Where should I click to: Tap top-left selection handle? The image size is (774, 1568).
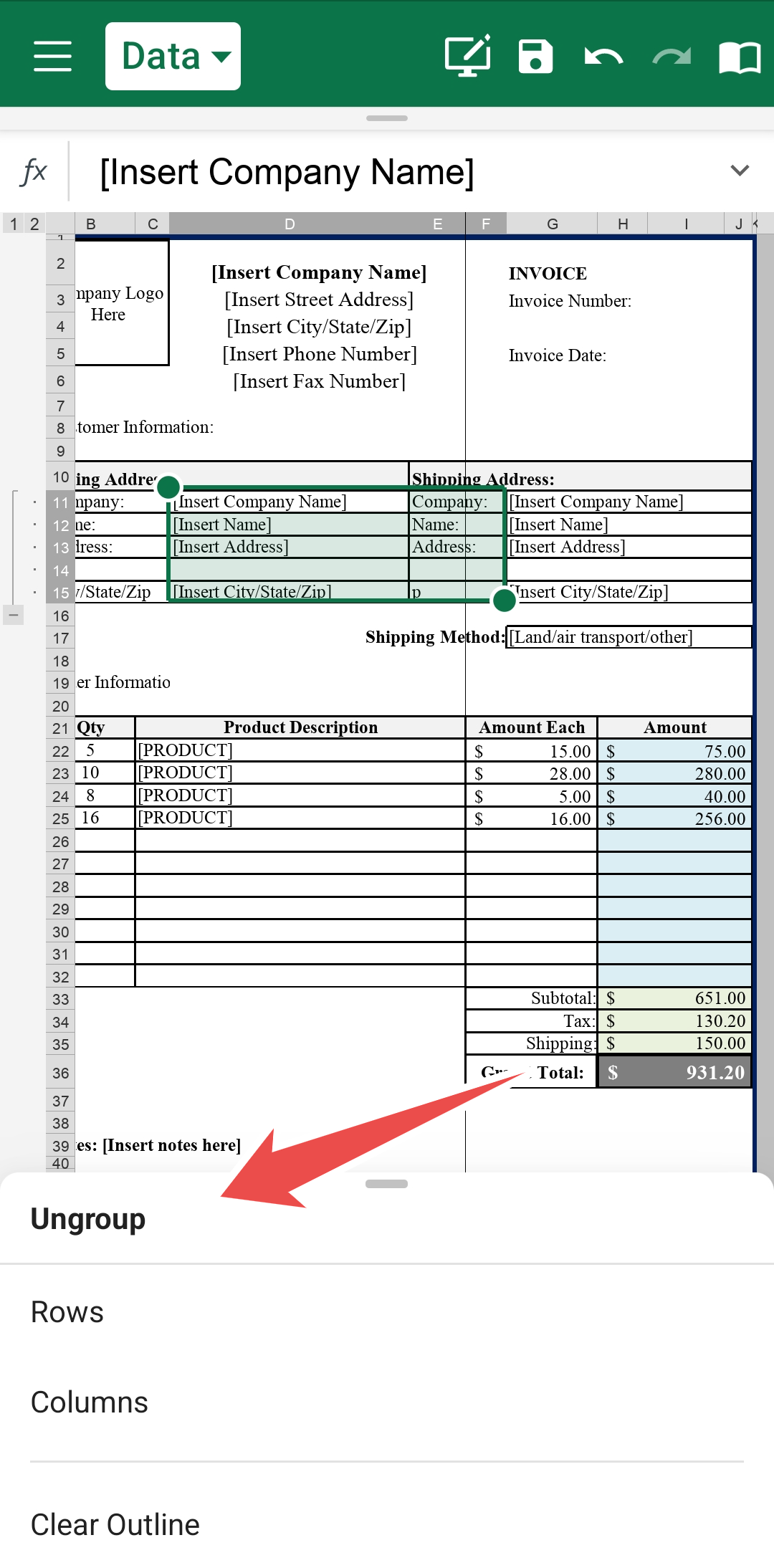(x=168, y=487)
